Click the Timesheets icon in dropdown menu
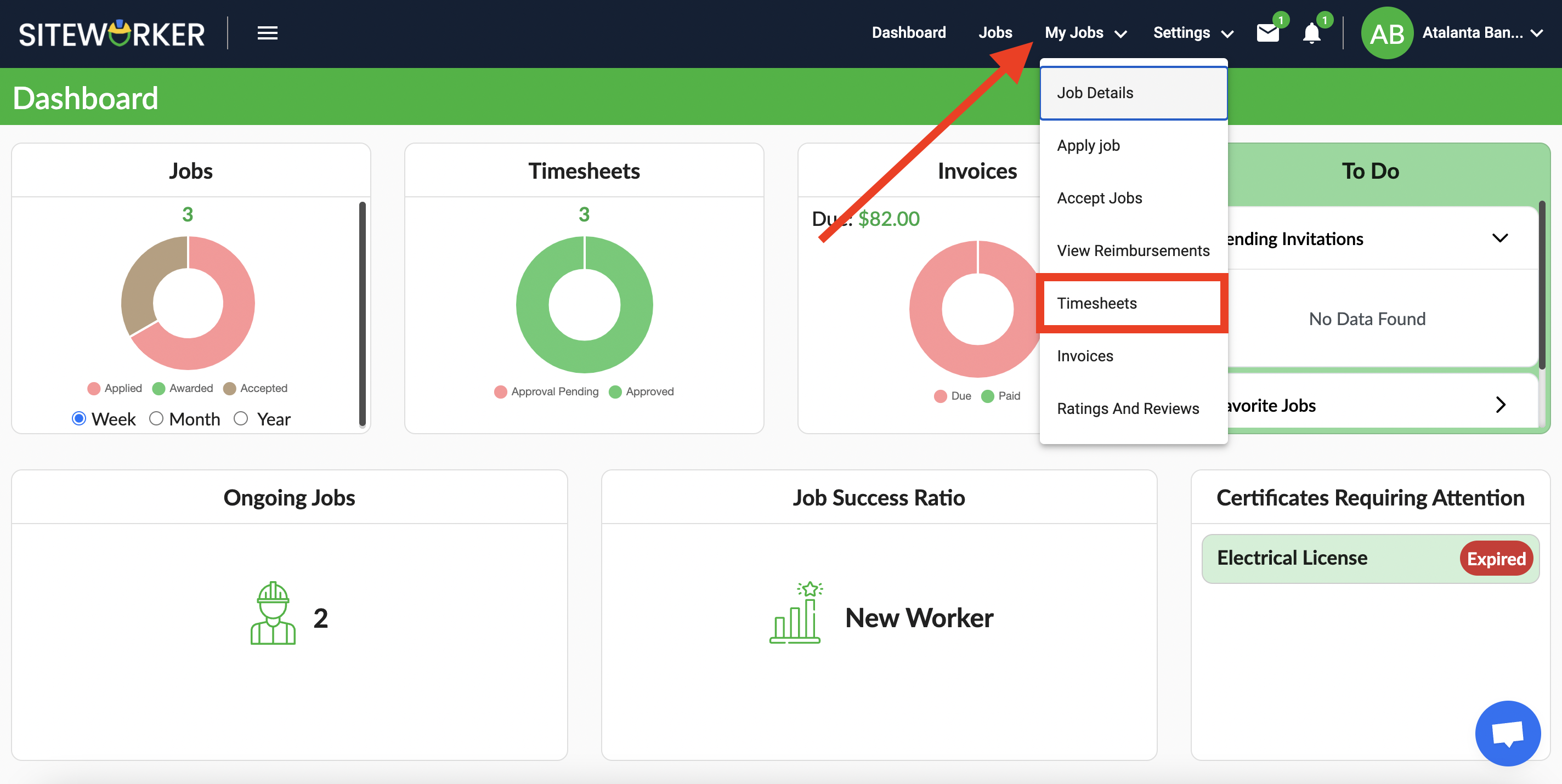The width and height of the screenshot is (1562, 784). click(x=1097, y=302)
